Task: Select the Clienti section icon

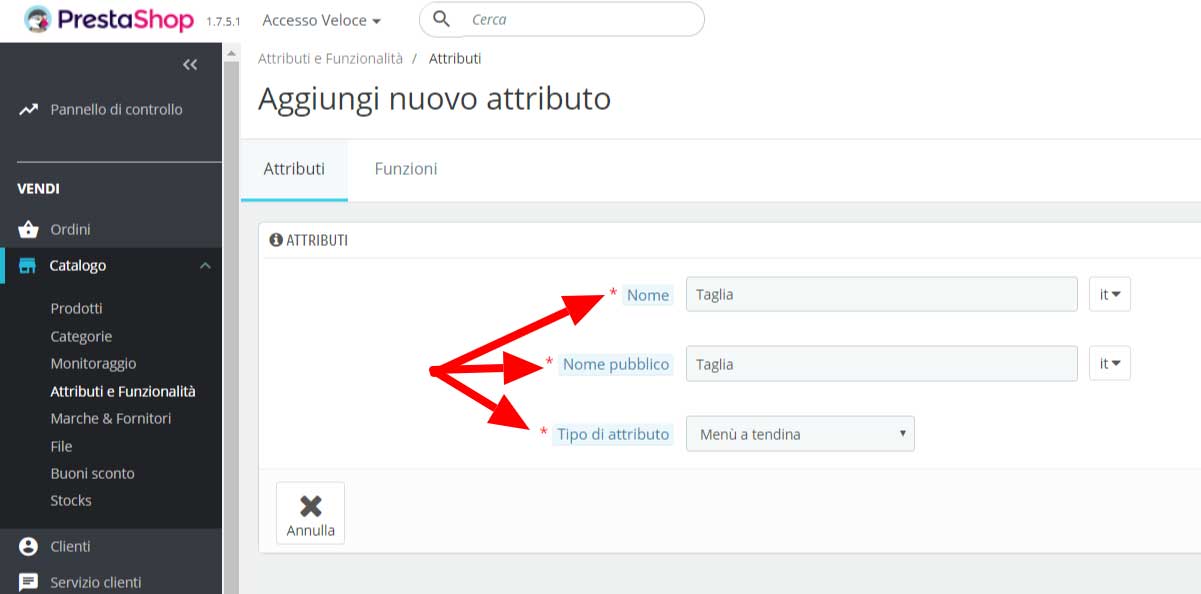Action: point(29,546)
